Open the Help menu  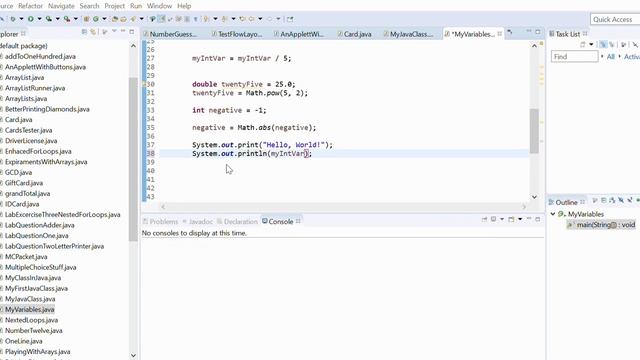(184, 6)
